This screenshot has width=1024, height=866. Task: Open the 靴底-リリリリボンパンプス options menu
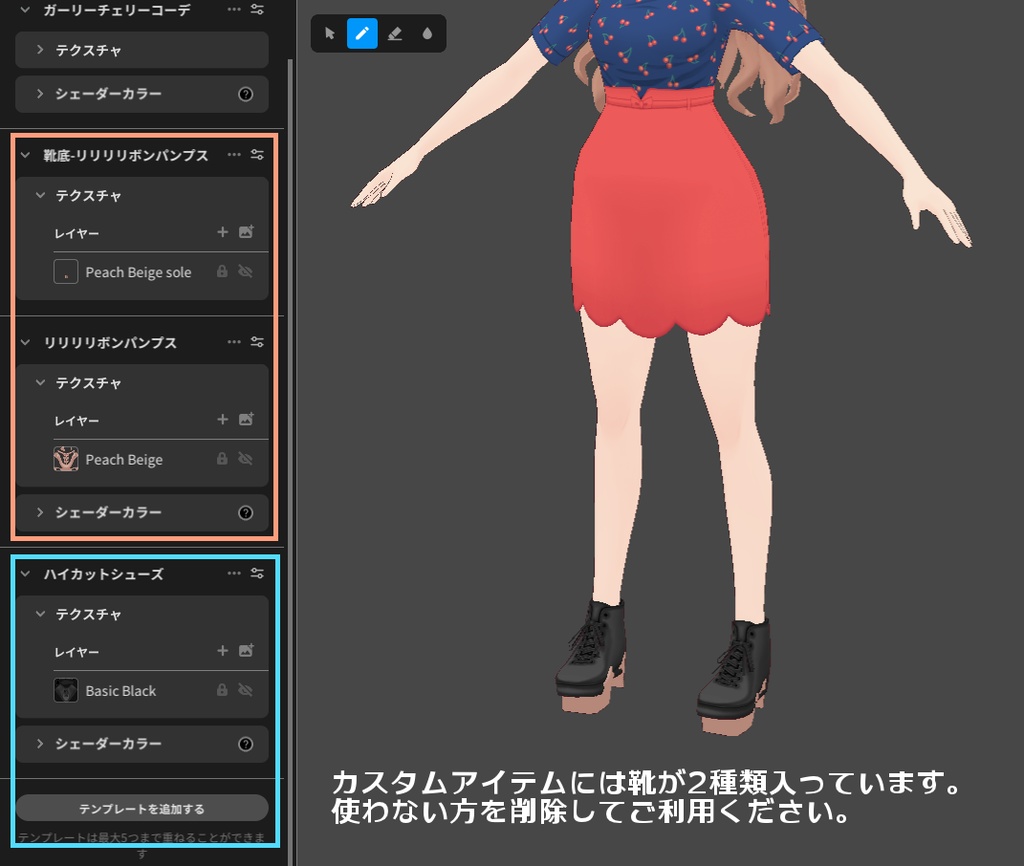pyautogui.click(x=232, y=155)
